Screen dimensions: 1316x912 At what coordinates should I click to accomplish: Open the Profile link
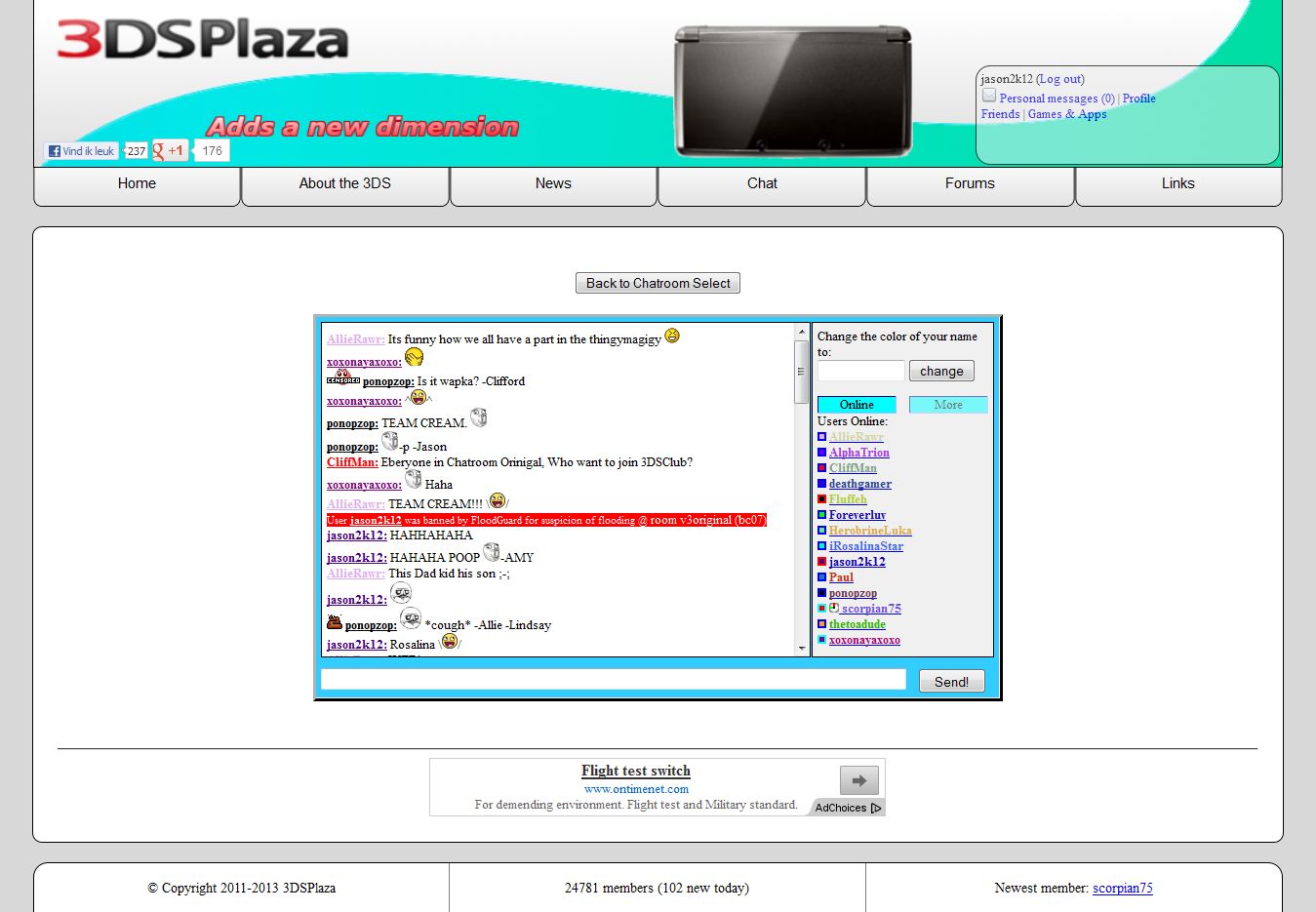(1138, 99)
